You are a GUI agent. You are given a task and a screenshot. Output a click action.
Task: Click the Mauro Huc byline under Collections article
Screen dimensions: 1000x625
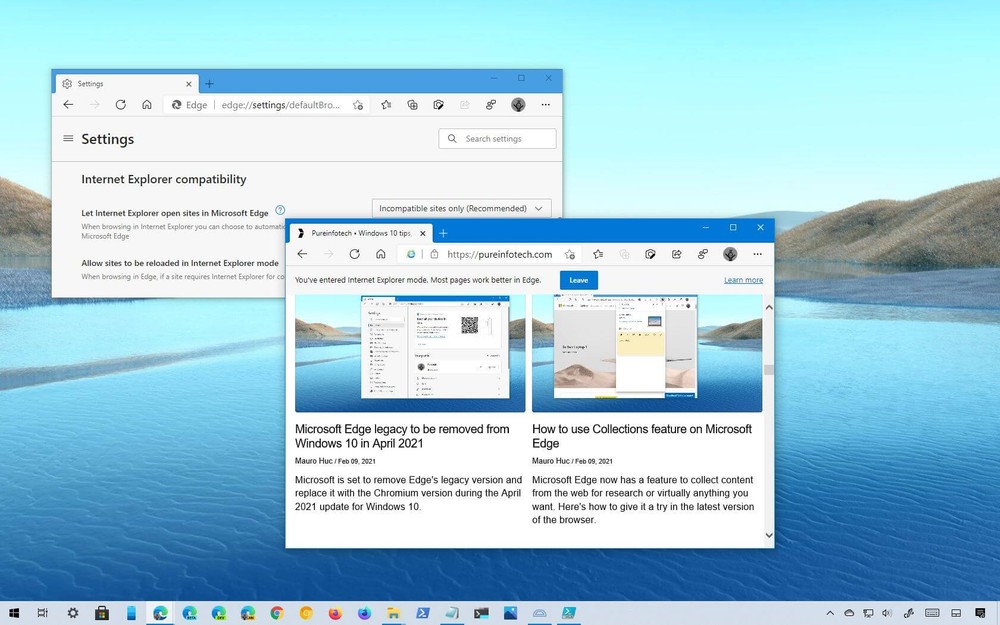pyautogui.click(x=551, y=460)
